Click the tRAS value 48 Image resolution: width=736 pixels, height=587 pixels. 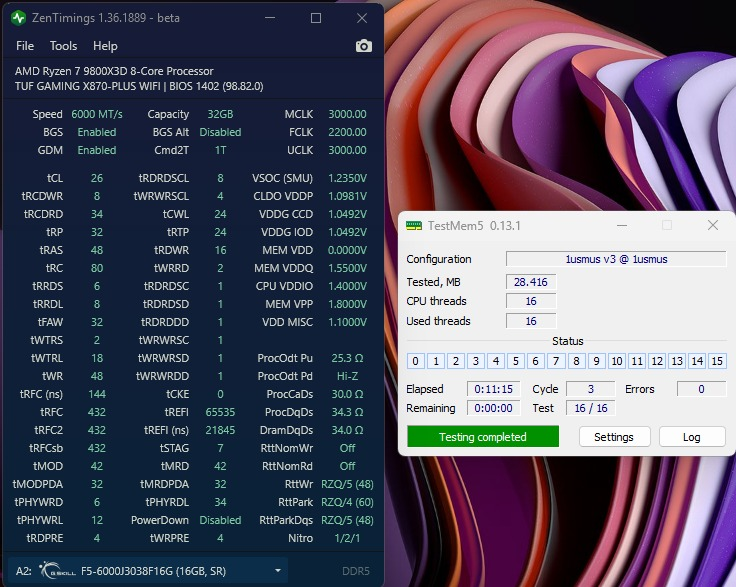(x=97, y=250)
